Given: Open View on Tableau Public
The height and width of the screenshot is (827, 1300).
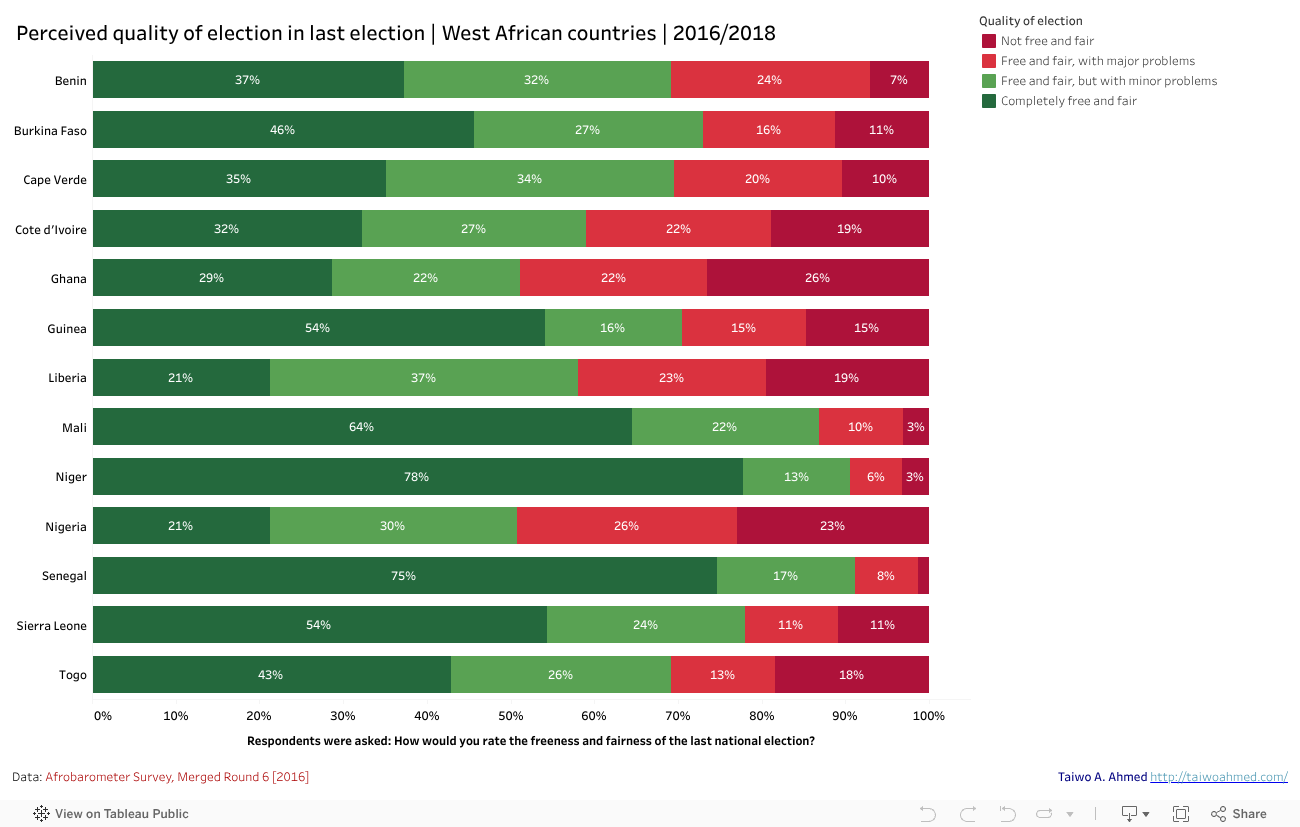Looking at the screenshot, I should coord(121,814).
